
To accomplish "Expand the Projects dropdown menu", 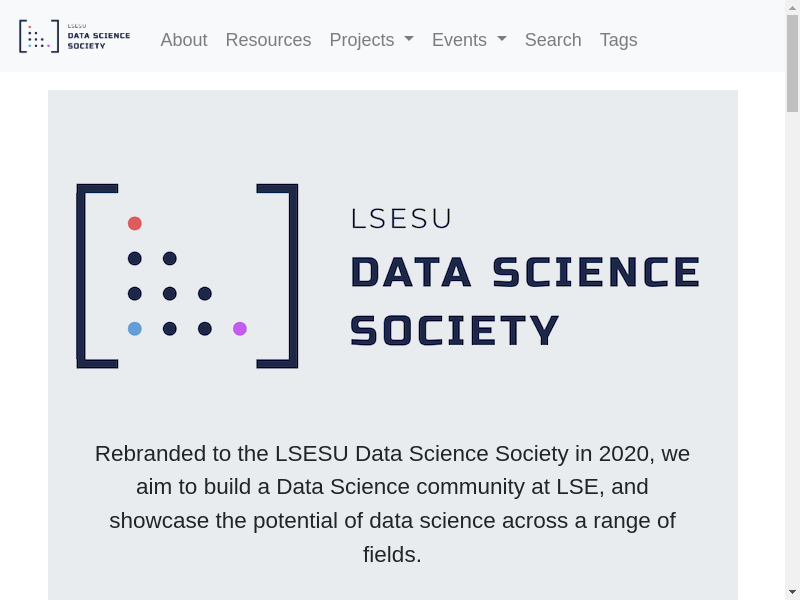I will [371, 40].
